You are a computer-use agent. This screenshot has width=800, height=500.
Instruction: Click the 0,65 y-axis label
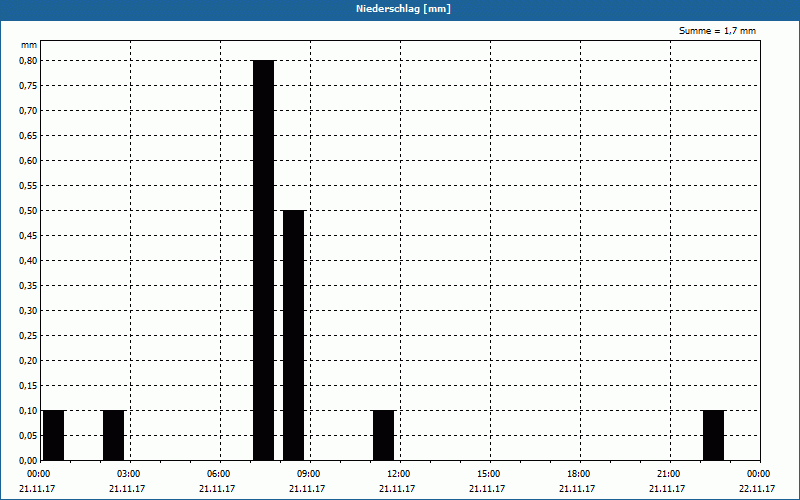click(28, 136)
